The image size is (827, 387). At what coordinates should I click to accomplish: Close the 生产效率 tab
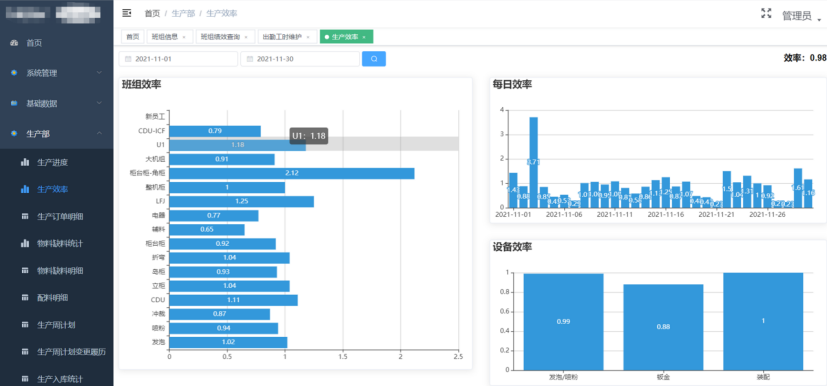point(364,37)
